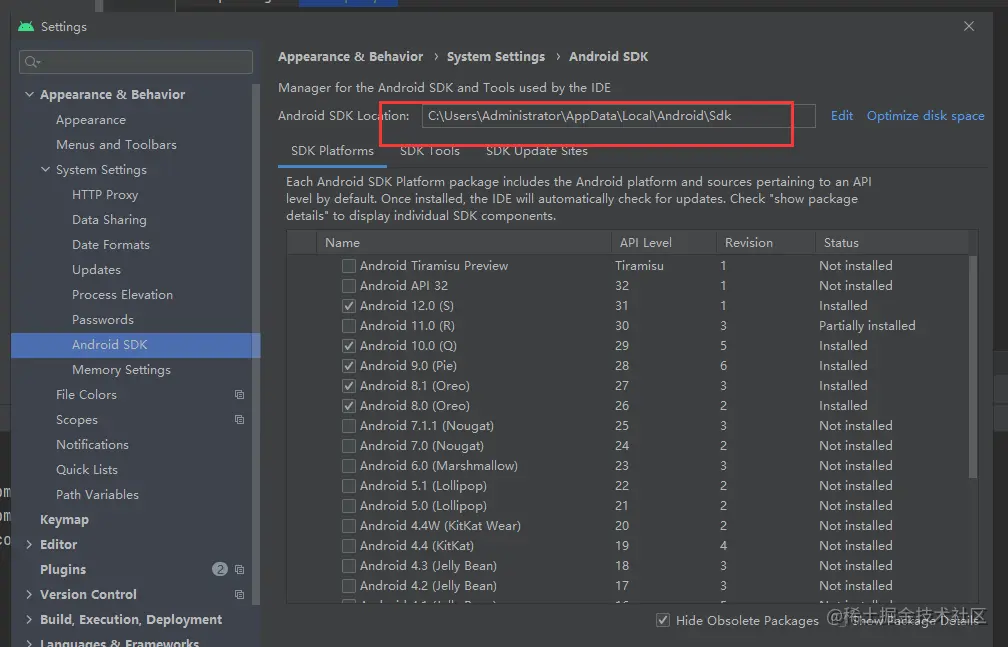Select Quick Lists settings
Image resolution: width=1008 pixels, height=647 pixels.
pos(87,469)
